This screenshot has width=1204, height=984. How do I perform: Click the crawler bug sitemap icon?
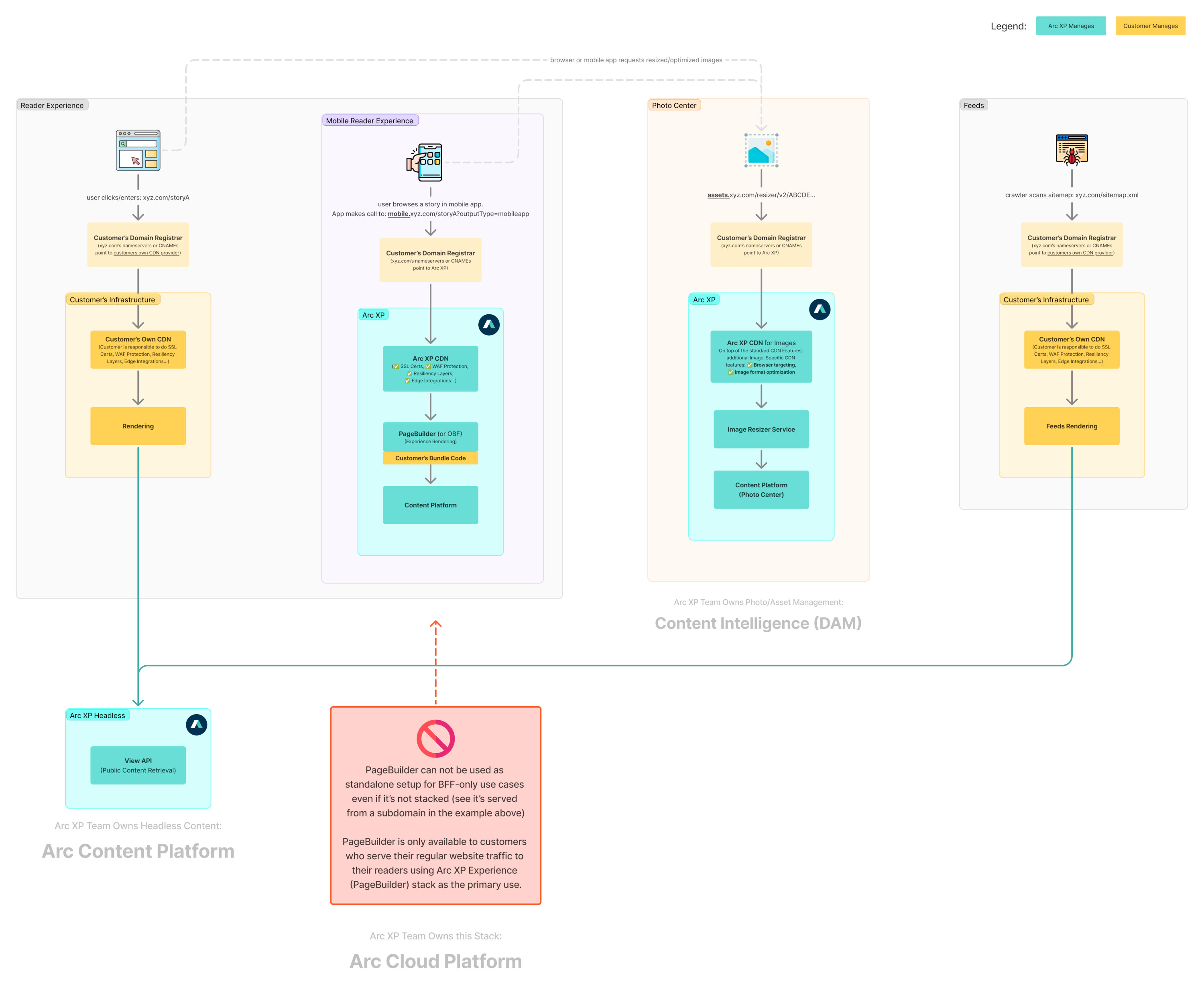coord(1072,150)
